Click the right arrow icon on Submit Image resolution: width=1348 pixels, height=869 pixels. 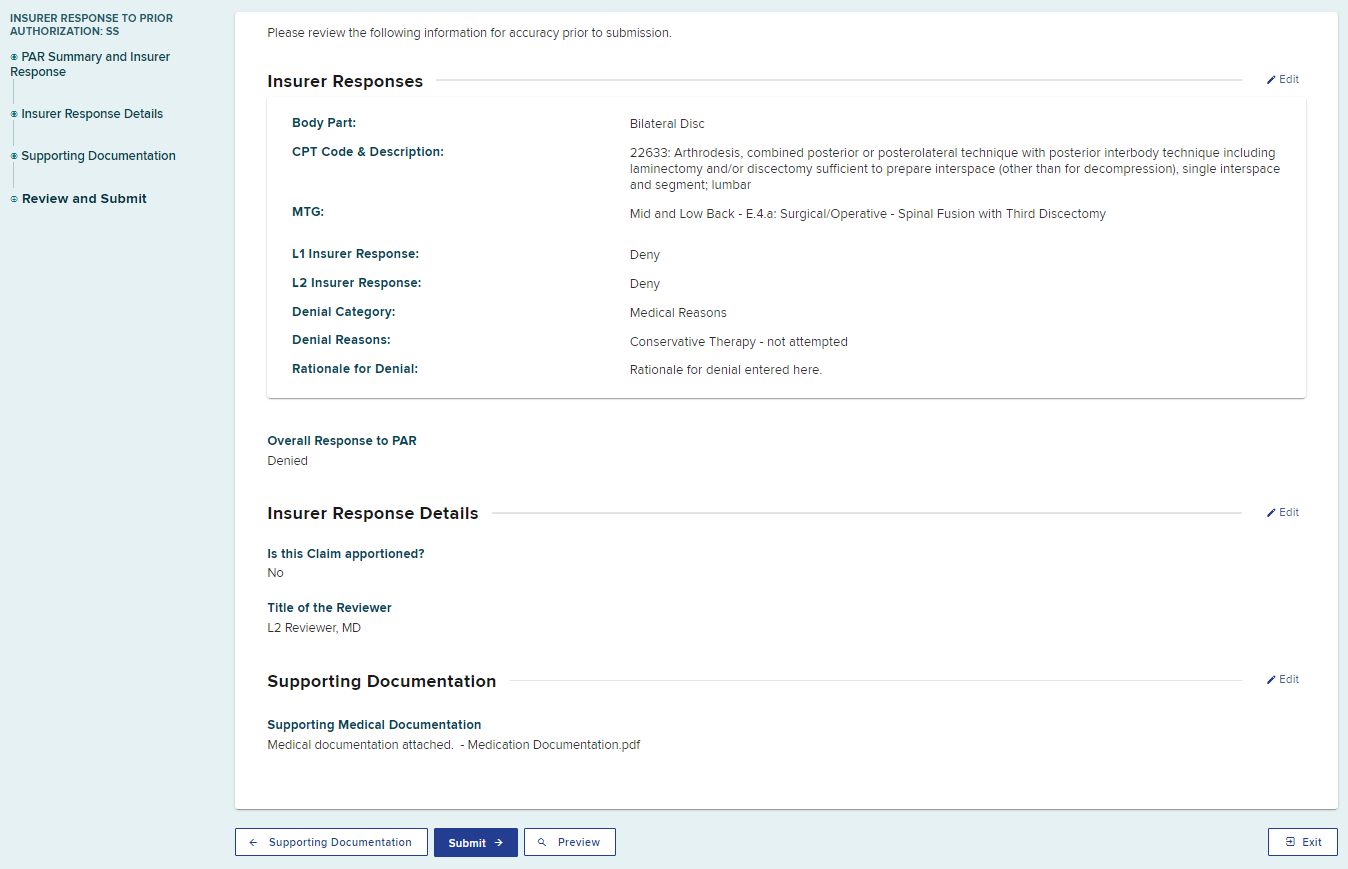click(499, 843)
